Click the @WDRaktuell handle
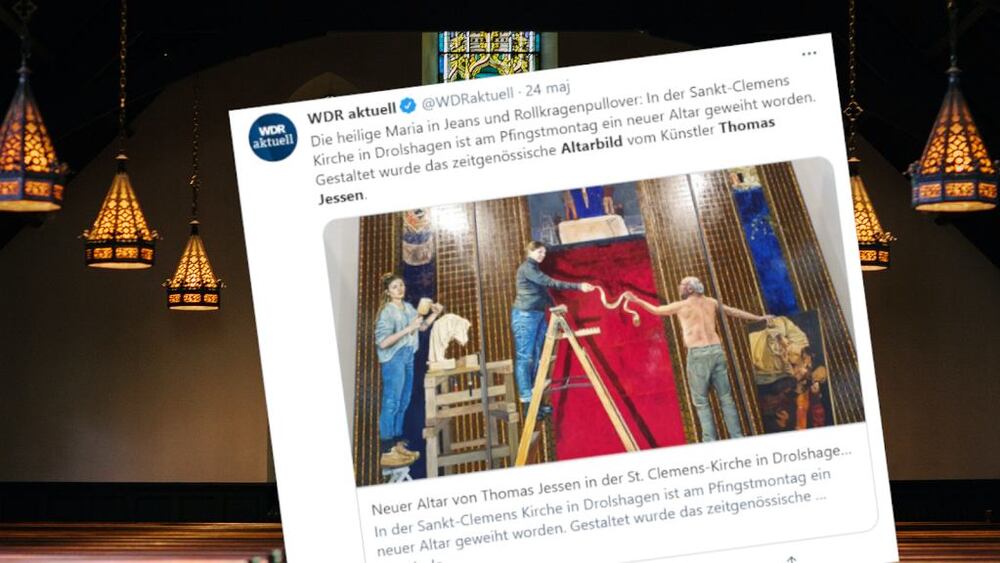The width and height of the screenshot is (1000, 563). point(467,99)
